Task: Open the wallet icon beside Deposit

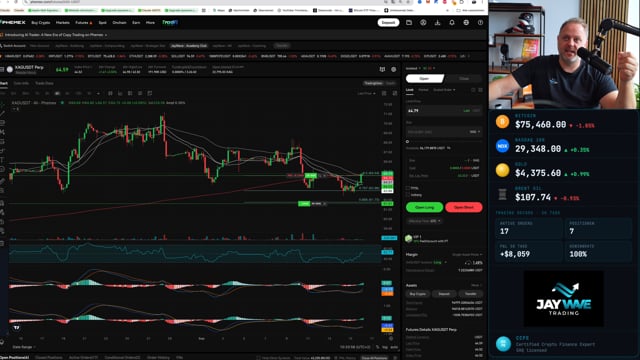Action: point(409,22)
